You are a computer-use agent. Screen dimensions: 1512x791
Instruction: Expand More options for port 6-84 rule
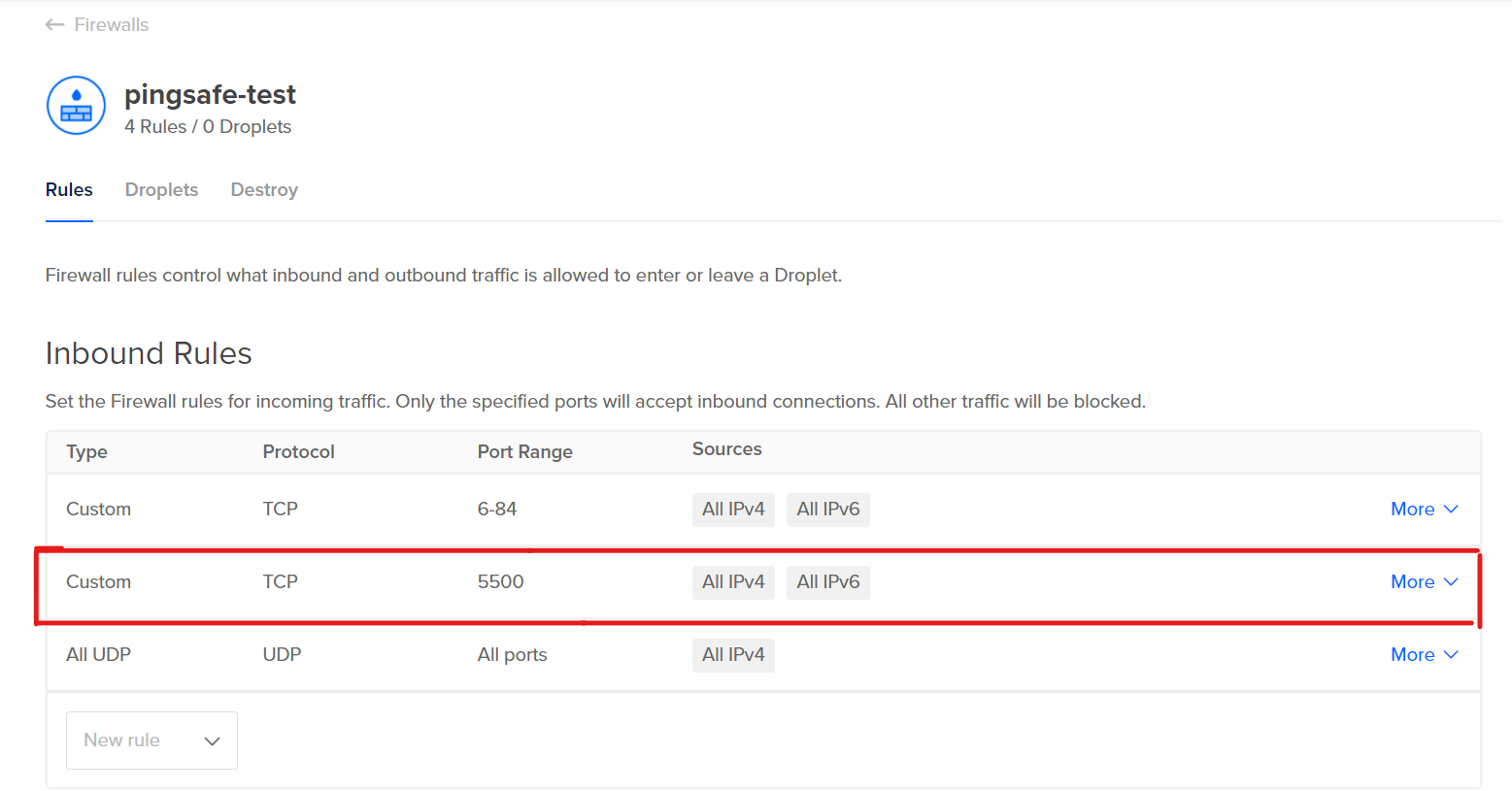[x=1412, y=510]
